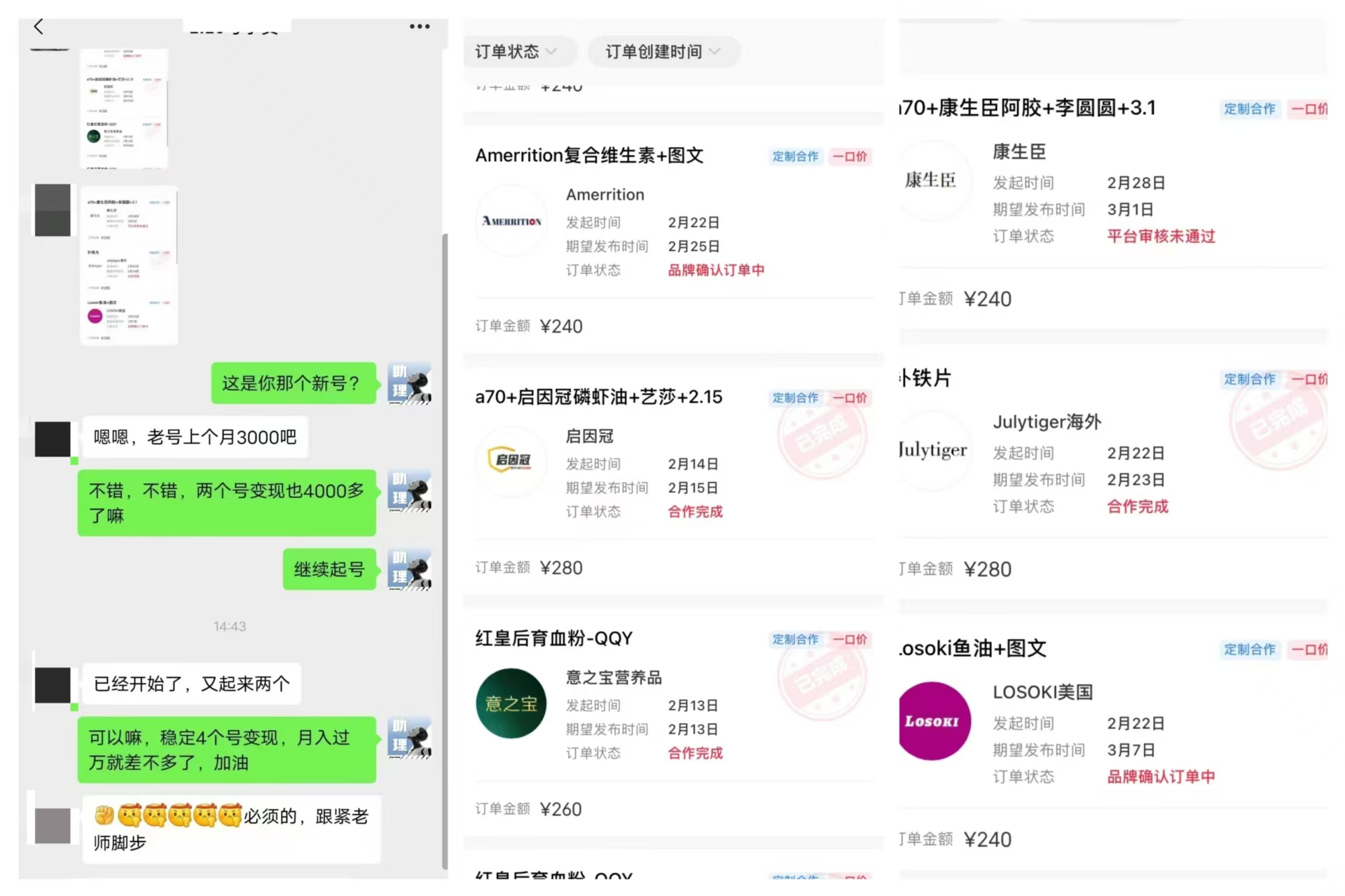Select message 这是你那个新号？
Viewport: 1345px width, 896px height.
point(294,383)
